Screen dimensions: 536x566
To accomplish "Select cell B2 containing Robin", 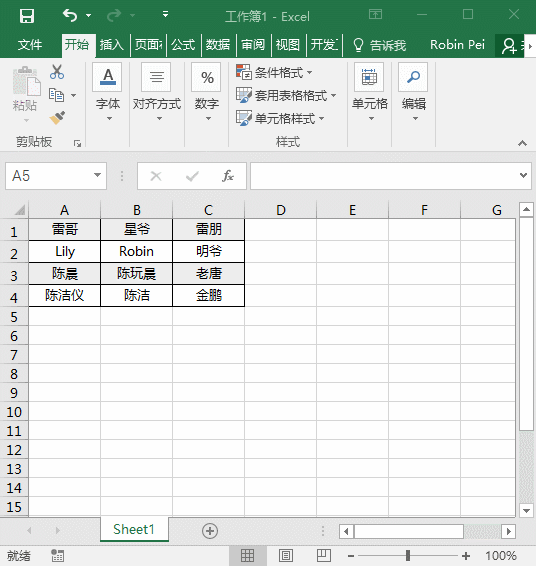I will tap(136, 252).
